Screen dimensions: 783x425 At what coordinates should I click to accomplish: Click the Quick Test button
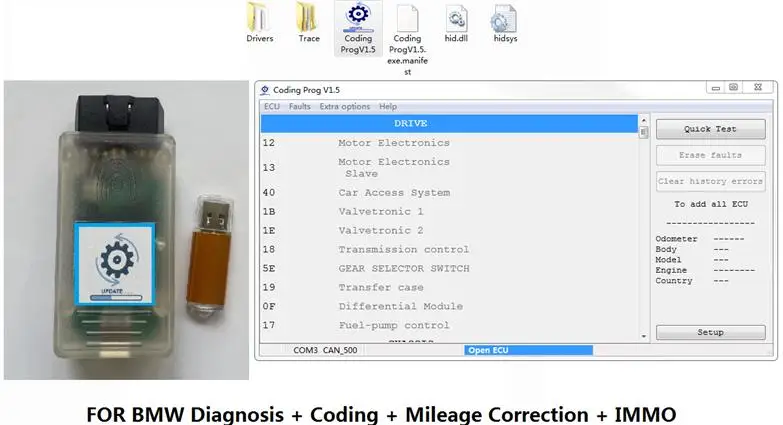[710, 129]
